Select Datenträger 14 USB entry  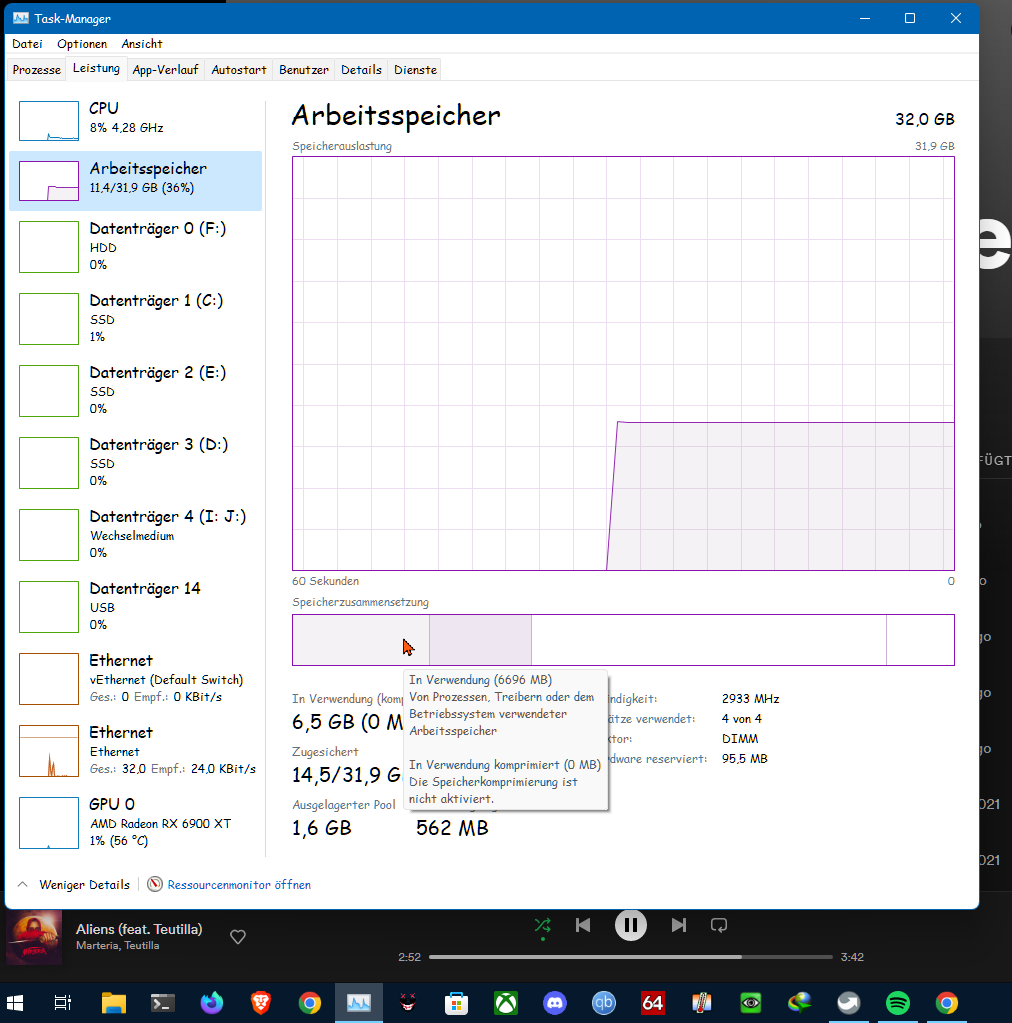coord(136,606)
